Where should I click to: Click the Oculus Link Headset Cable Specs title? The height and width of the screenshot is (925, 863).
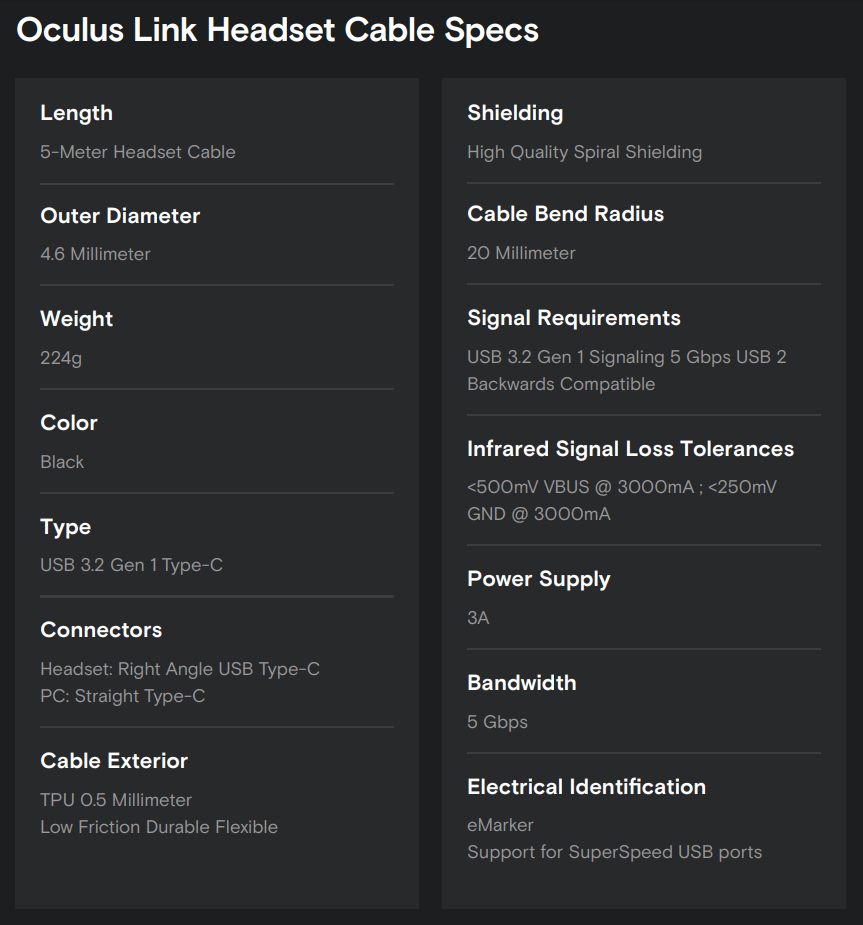[x=277, y=30]
